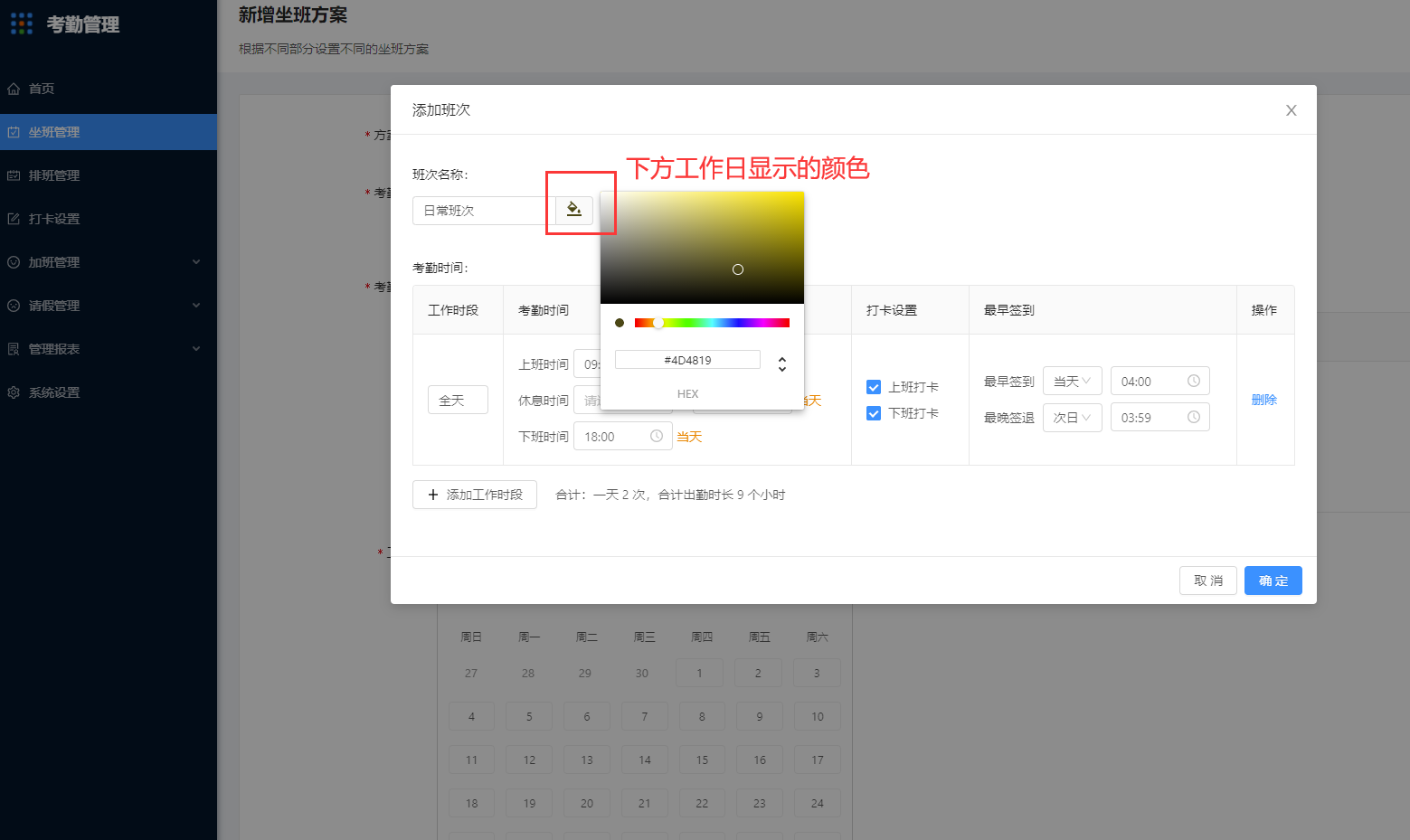This screenshot has height=840, width=1410.
Task: Click the hue slider handle
Action: 658,323
